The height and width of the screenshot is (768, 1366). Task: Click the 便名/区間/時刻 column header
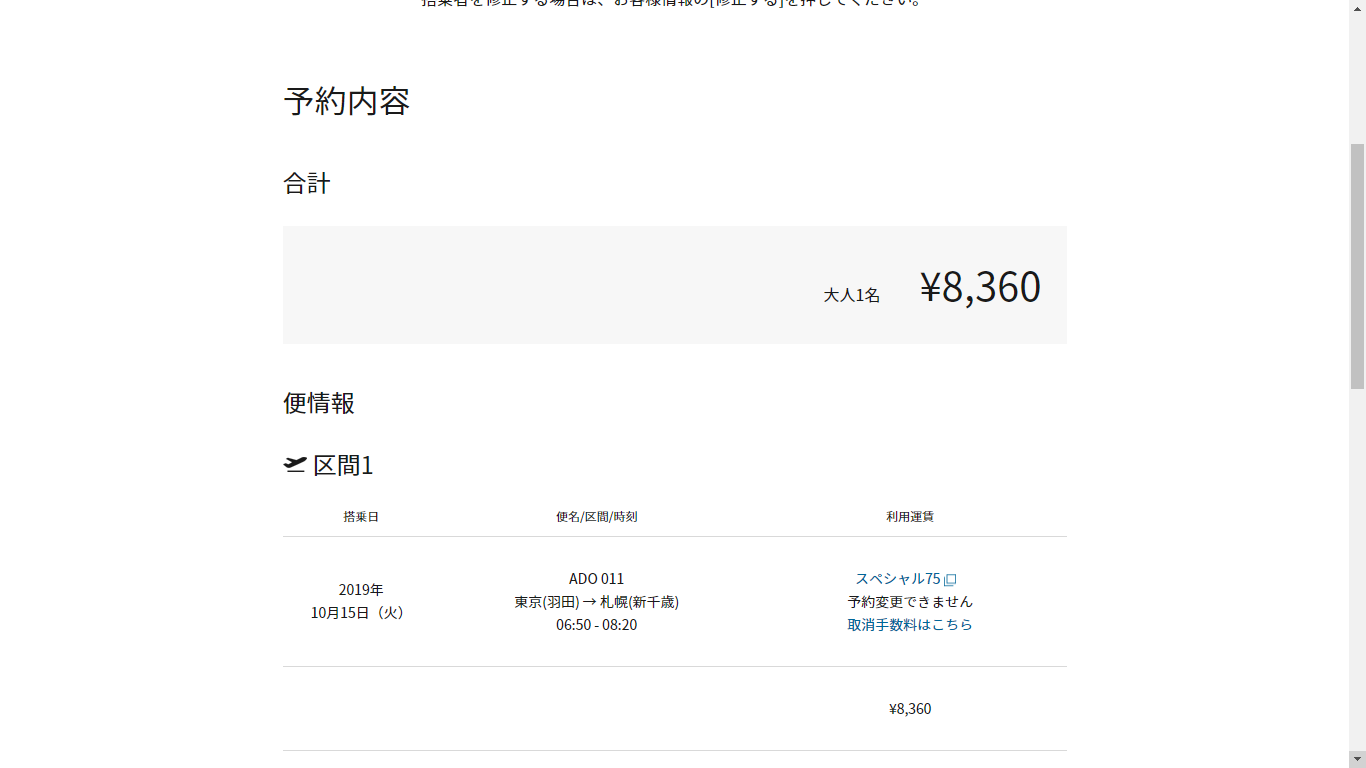[596, 517]
